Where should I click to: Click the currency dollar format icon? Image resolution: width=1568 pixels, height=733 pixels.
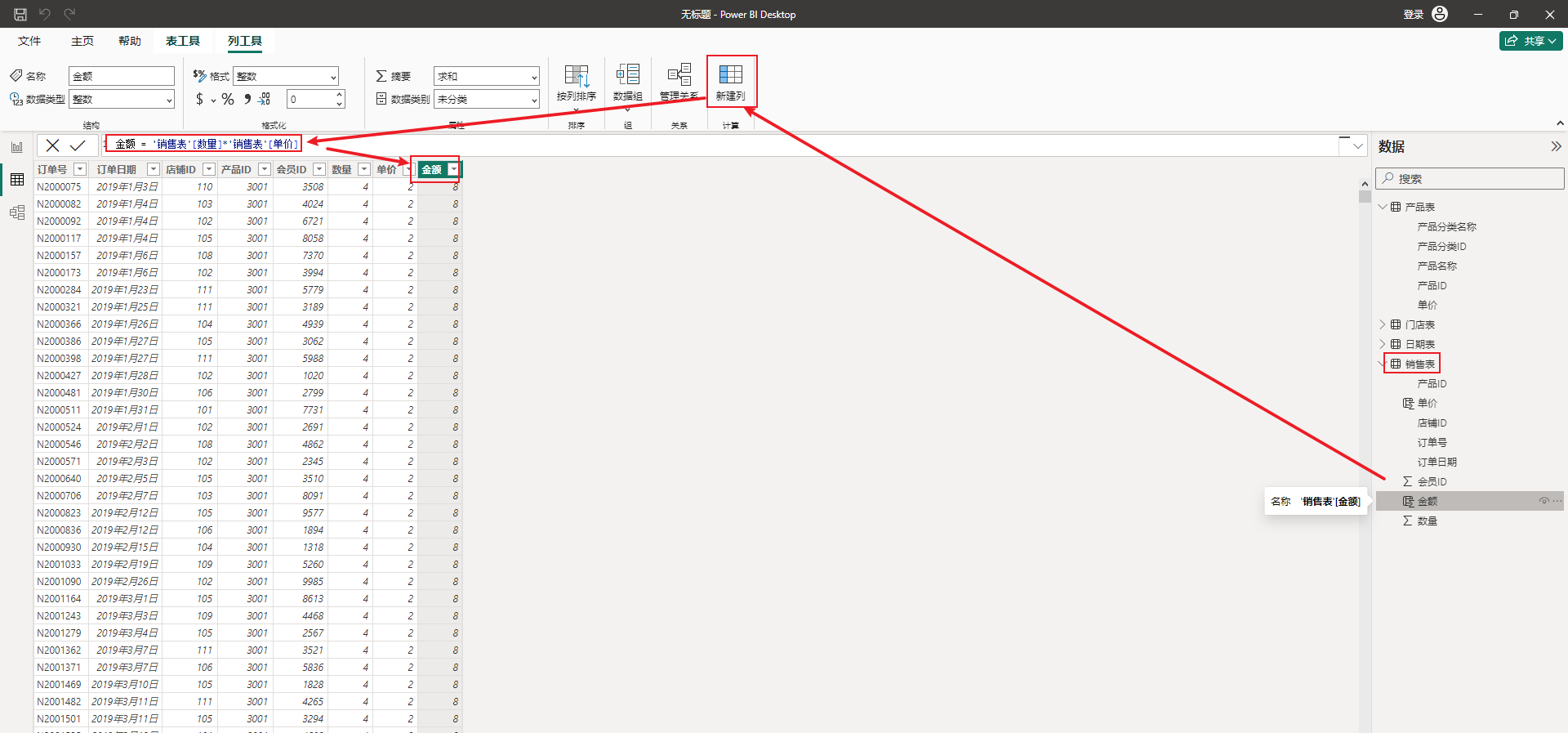click(200, 99)
